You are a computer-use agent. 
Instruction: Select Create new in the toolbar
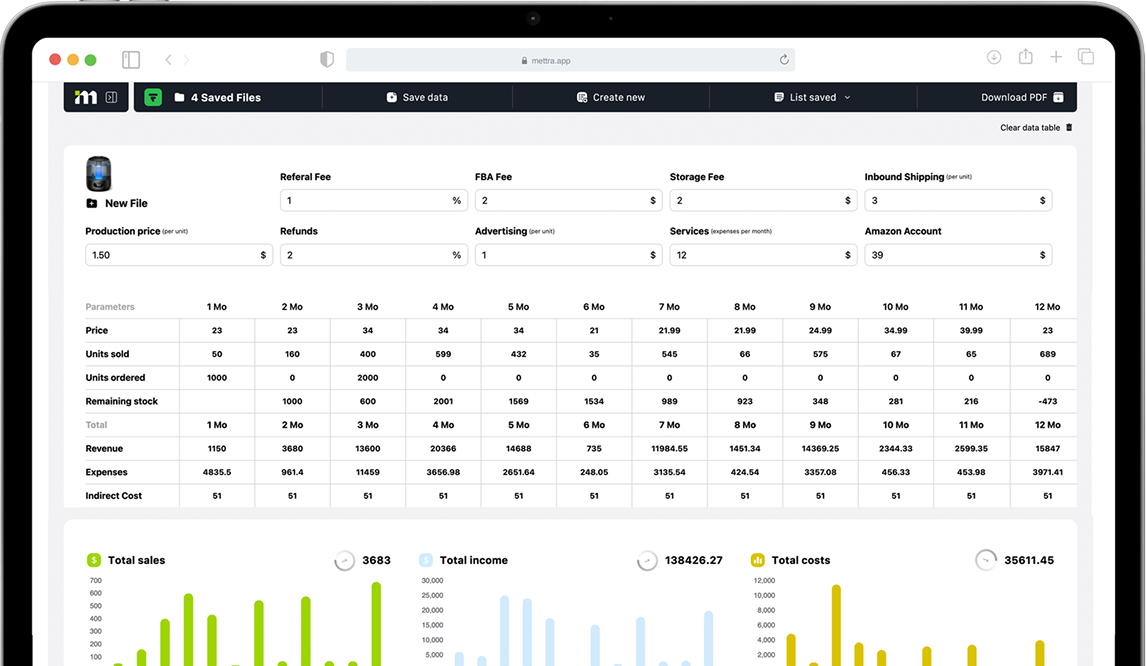click(x=610, y=97)
